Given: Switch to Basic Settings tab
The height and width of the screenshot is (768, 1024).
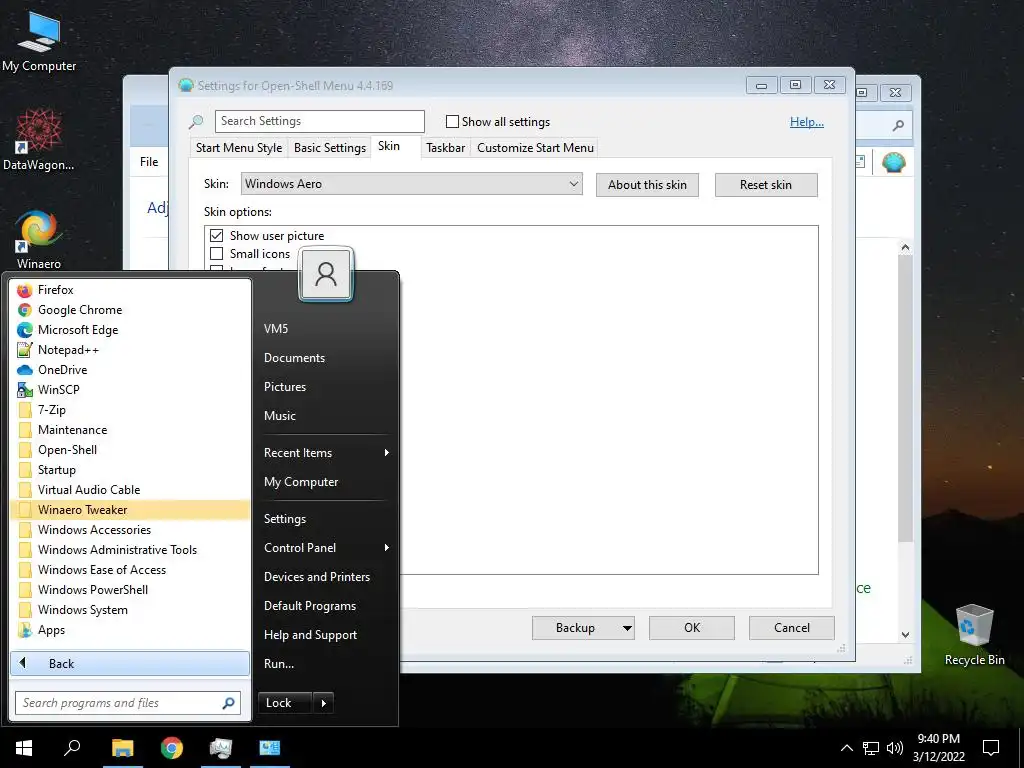Looking at the screenshot, I should click(x=330, y=148).
